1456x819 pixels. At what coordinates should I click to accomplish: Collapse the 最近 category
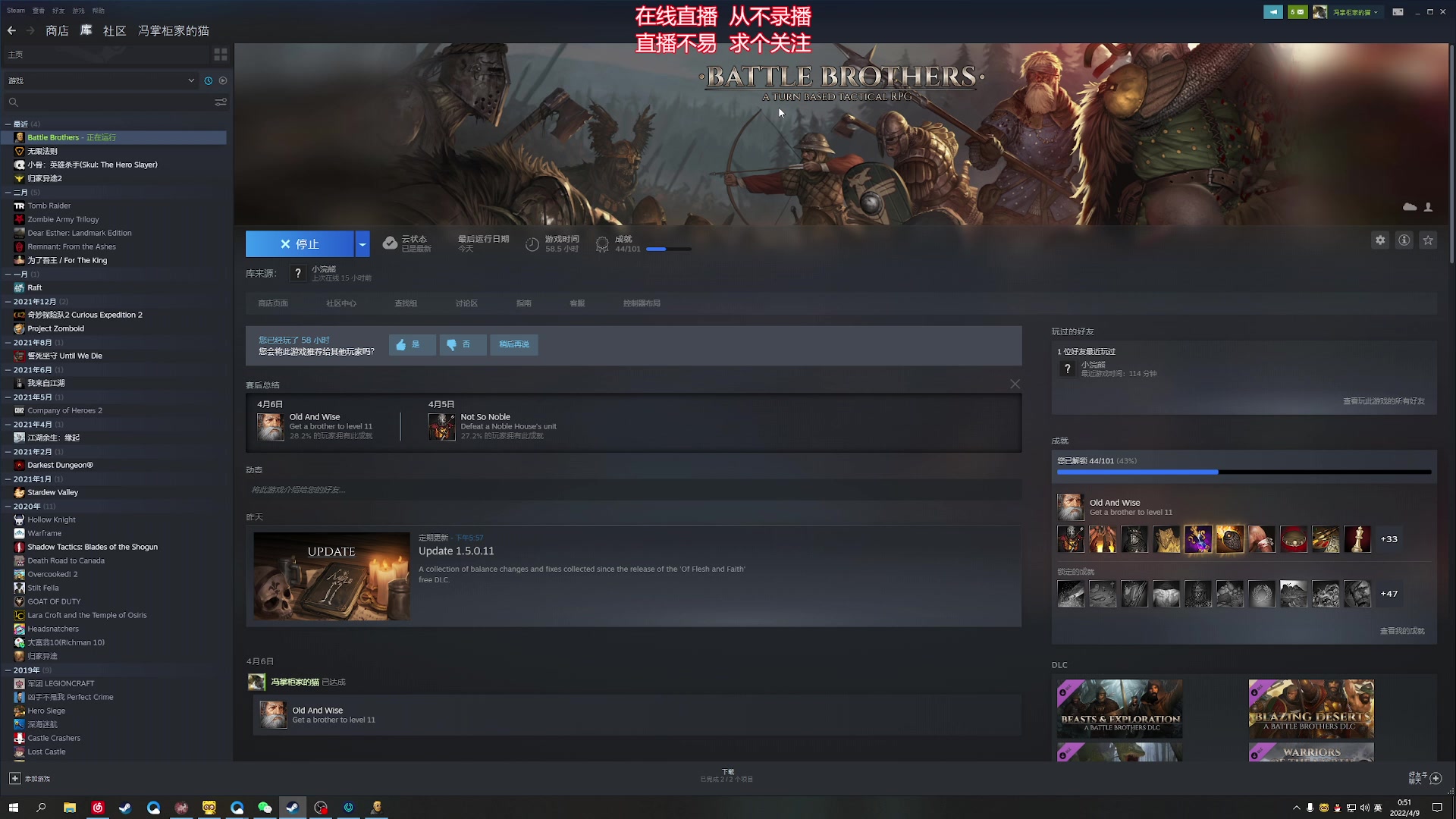8,124
